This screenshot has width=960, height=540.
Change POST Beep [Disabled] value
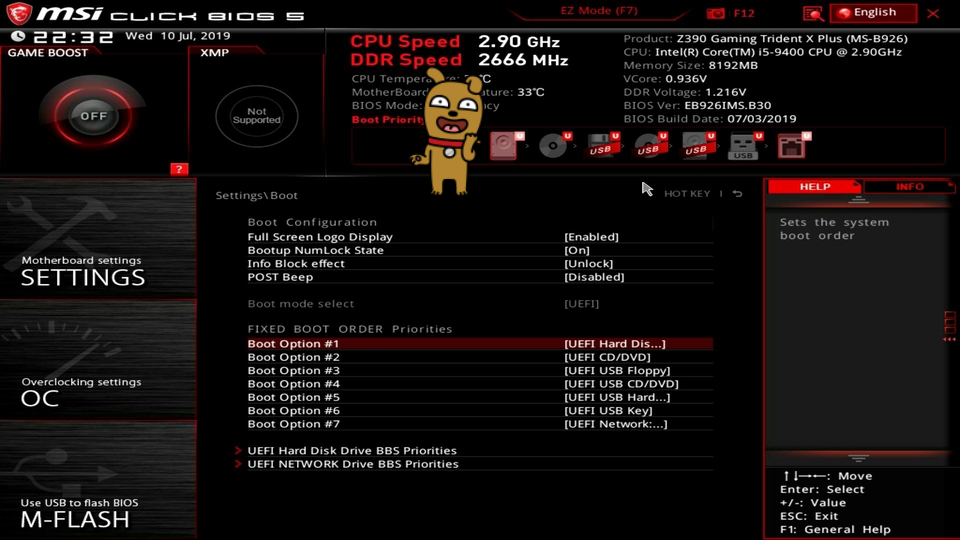(x=594, y=277)
